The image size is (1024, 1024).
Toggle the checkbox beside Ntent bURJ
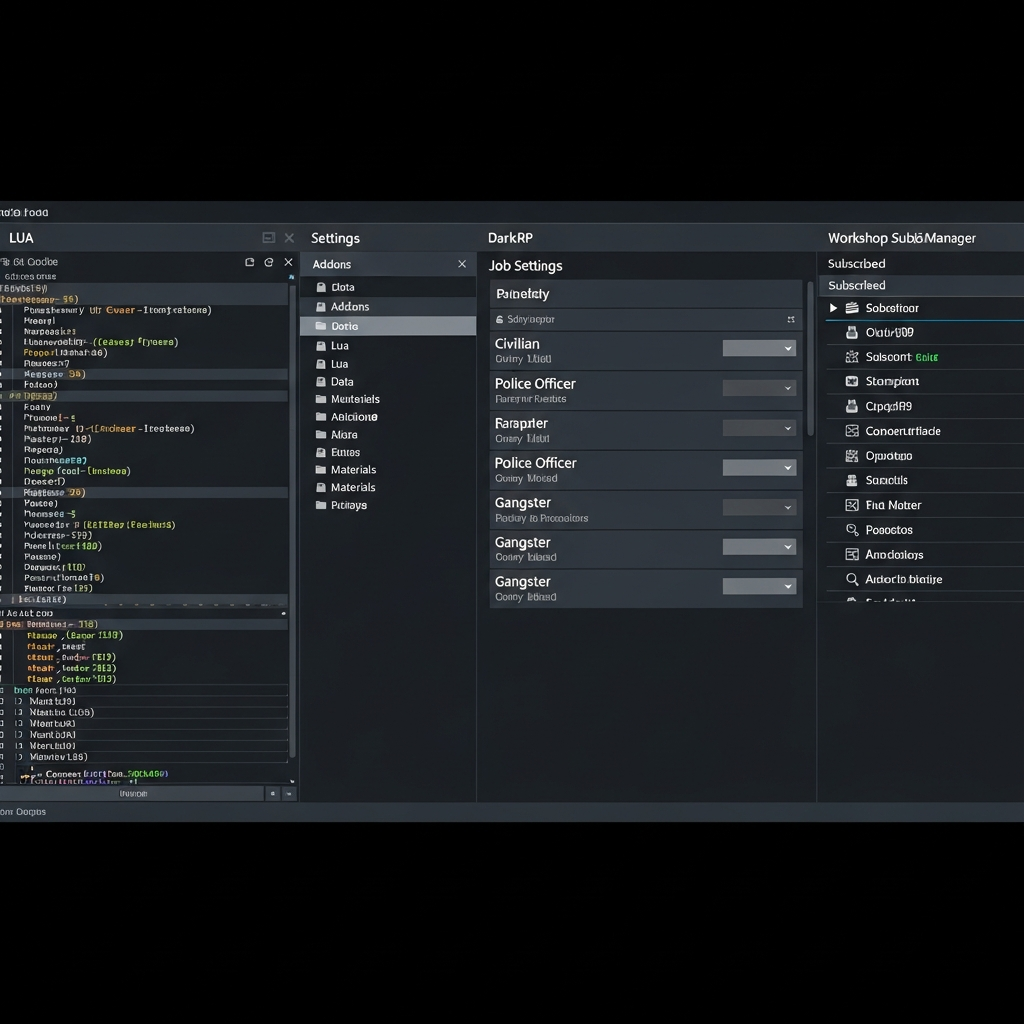click(19, 724)
